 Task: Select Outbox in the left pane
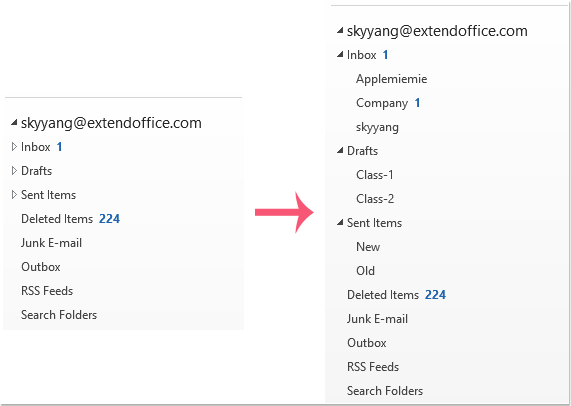pos(41,267)
